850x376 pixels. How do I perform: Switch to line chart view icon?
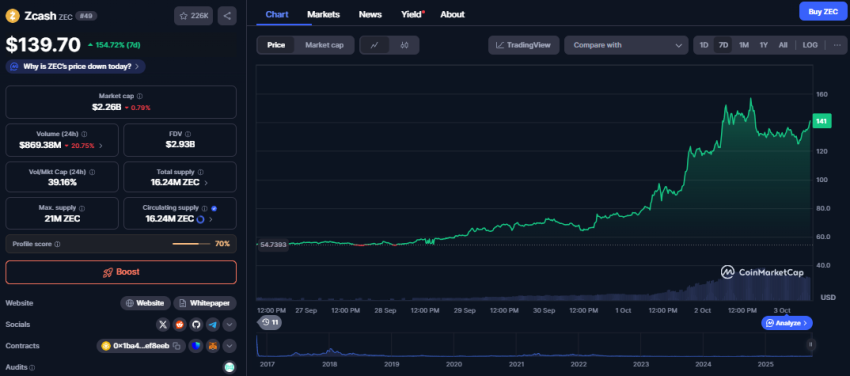tap(375, 45)
